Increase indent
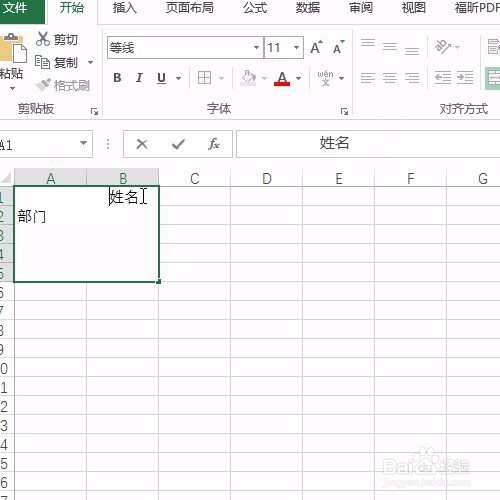 coord(465,78)
